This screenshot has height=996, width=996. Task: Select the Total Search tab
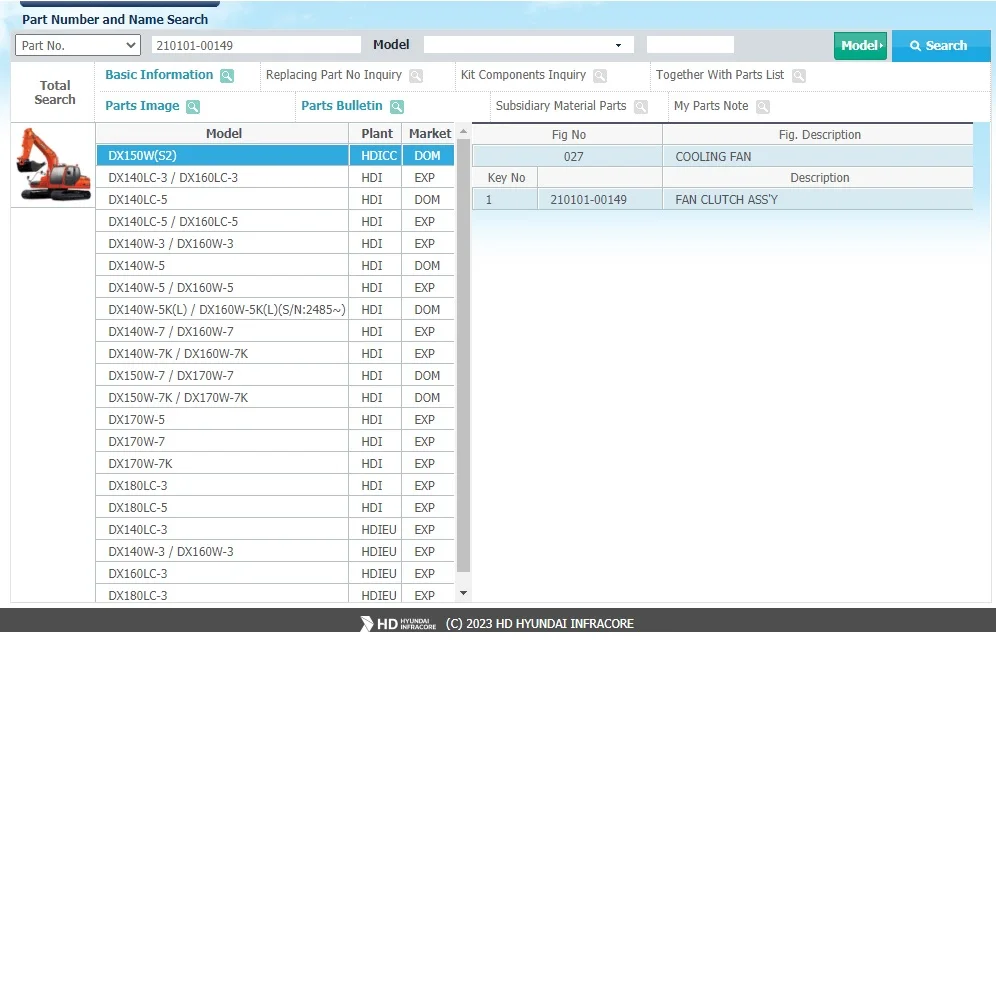[55, 92]
